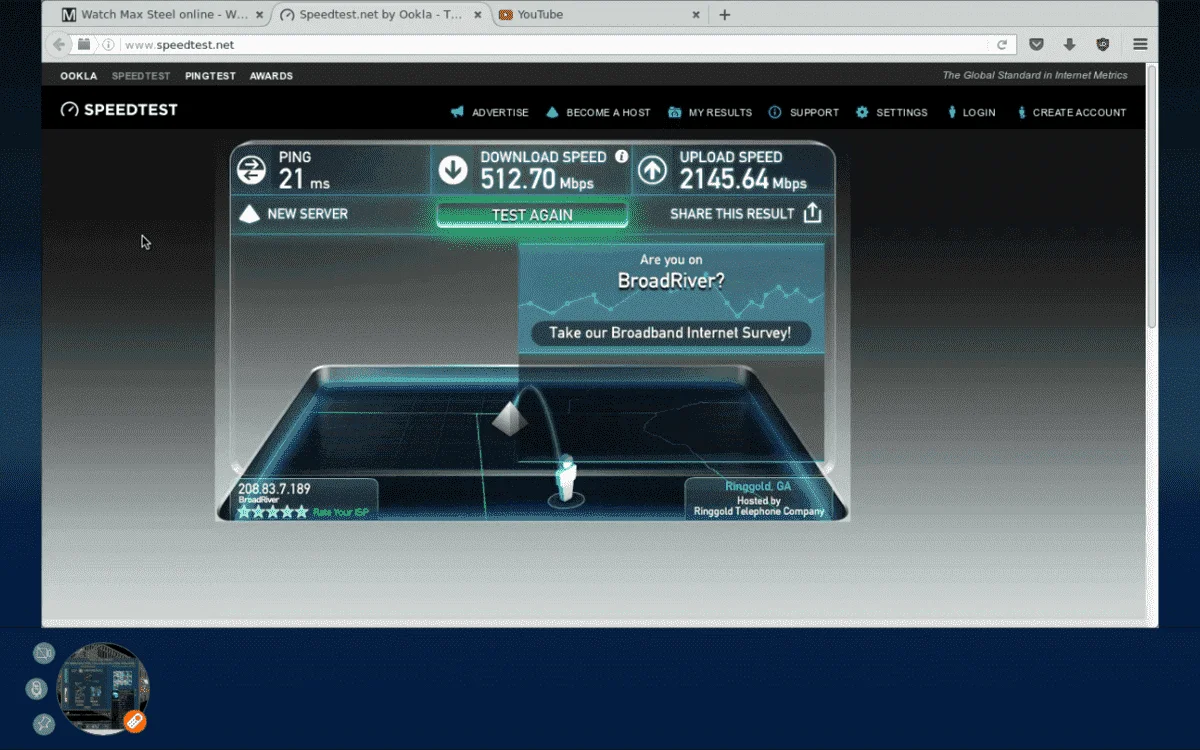The height and width of the screenshot is (750, 1200).
Task: Go back with the browser back arrow
Action: tap(58, 44)
